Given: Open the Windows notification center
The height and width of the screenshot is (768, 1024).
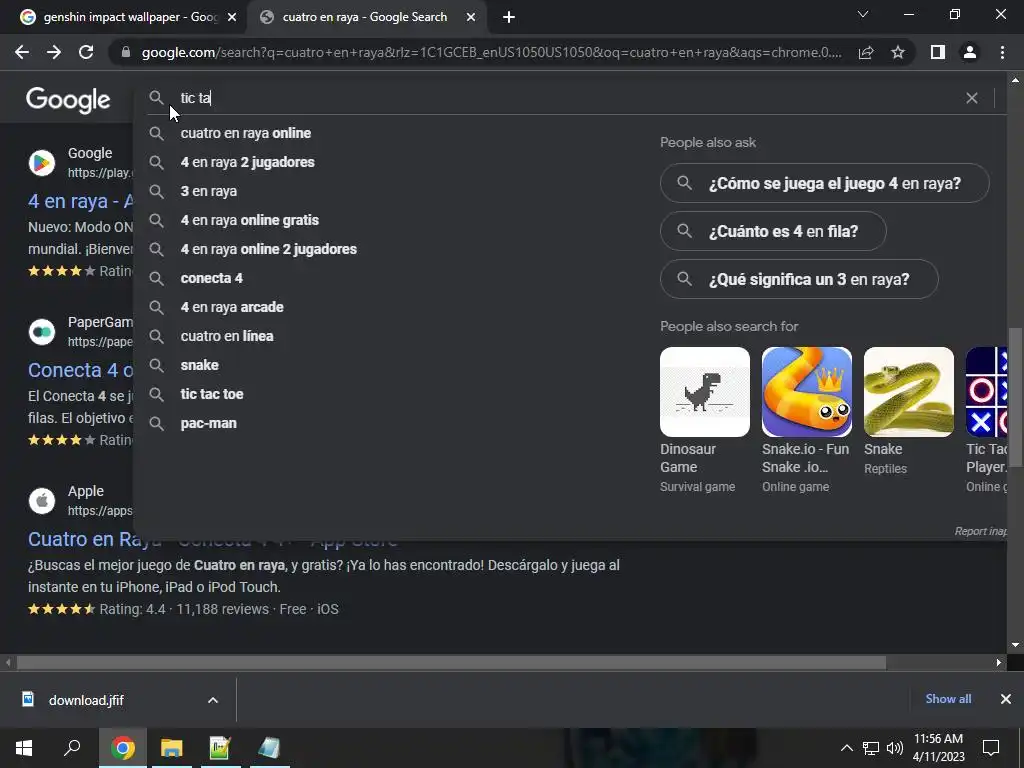Looking at the screenshot, I should point(991,748).
